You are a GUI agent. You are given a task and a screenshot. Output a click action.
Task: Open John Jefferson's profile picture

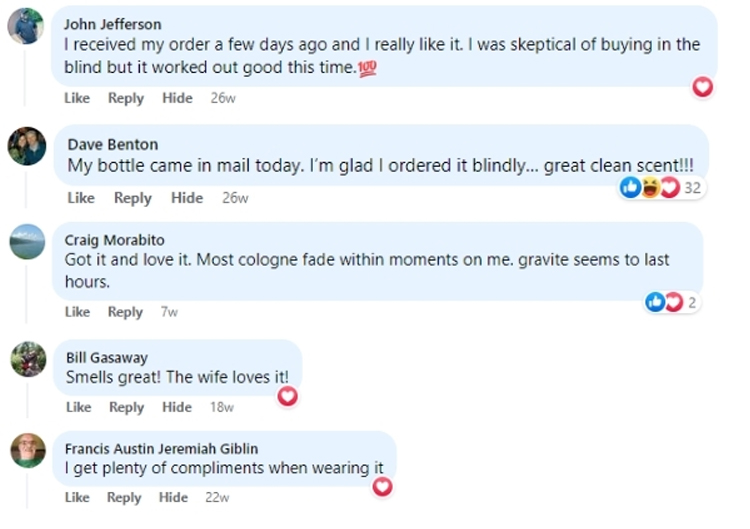[x=26, y=26]
